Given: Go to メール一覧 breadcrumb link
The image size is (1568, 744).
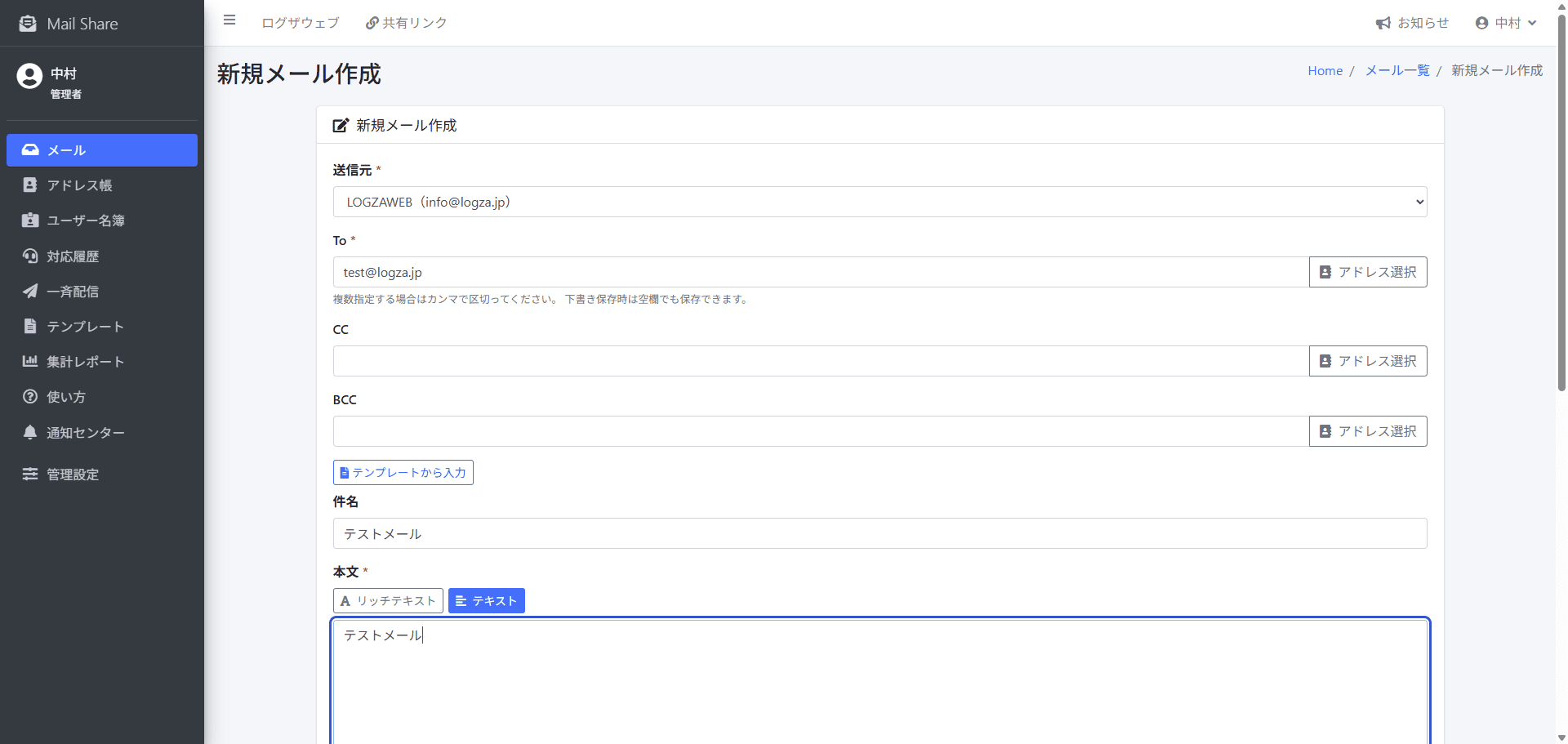Looking at the screenshot, I should click(x=1397, y=70).
